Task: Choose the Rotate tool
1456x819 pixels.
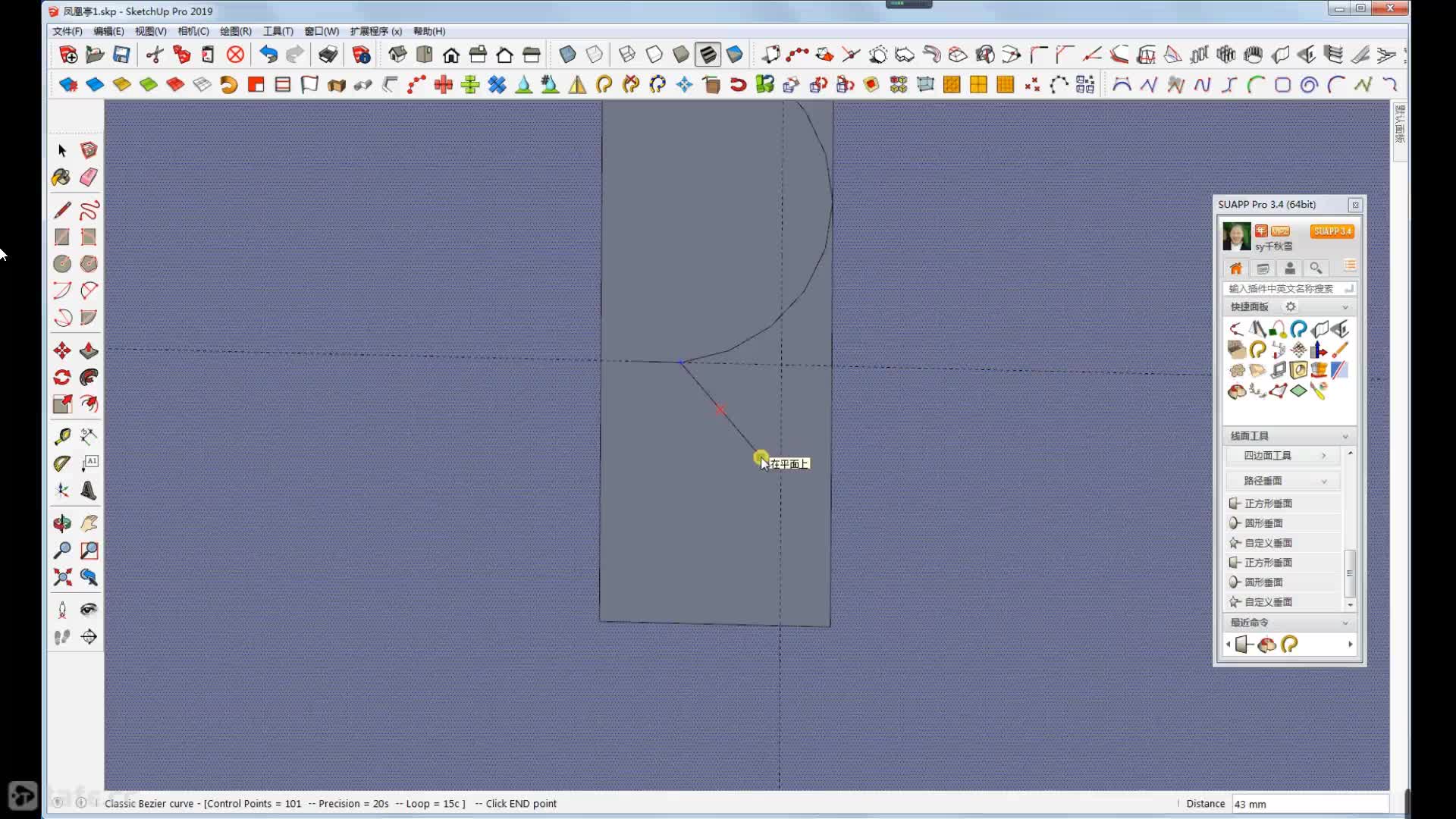Action: pos(62,377)
